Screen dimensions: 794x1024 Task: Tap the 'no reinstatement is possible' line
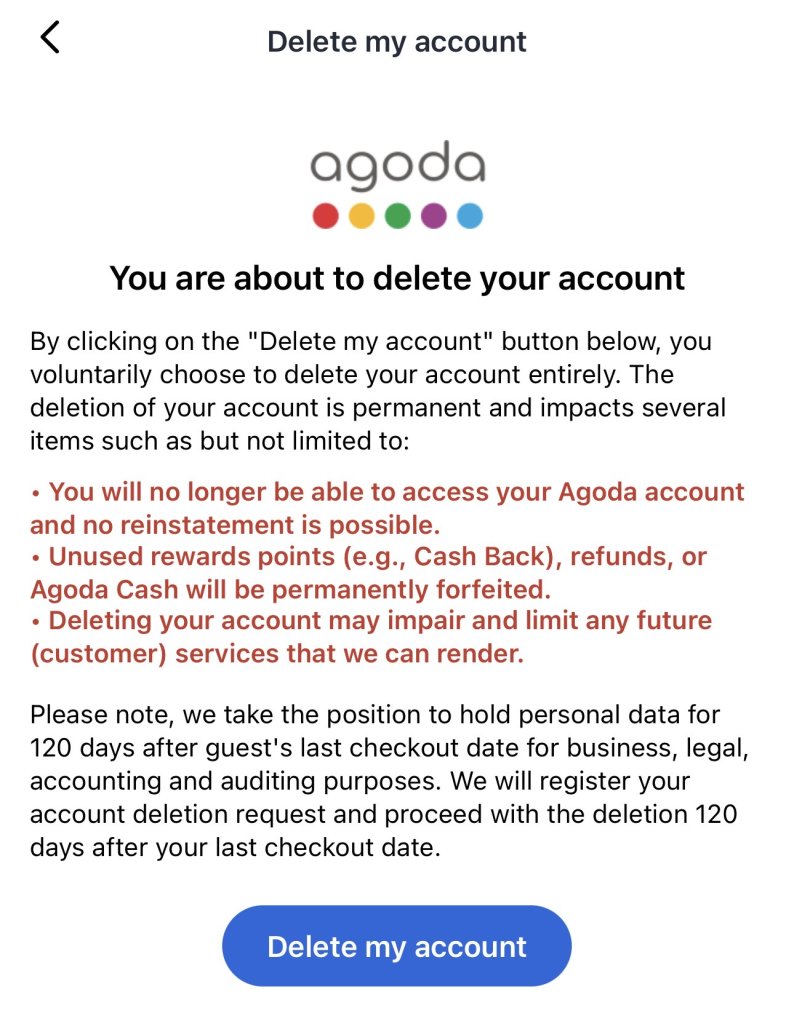[235, 524]
